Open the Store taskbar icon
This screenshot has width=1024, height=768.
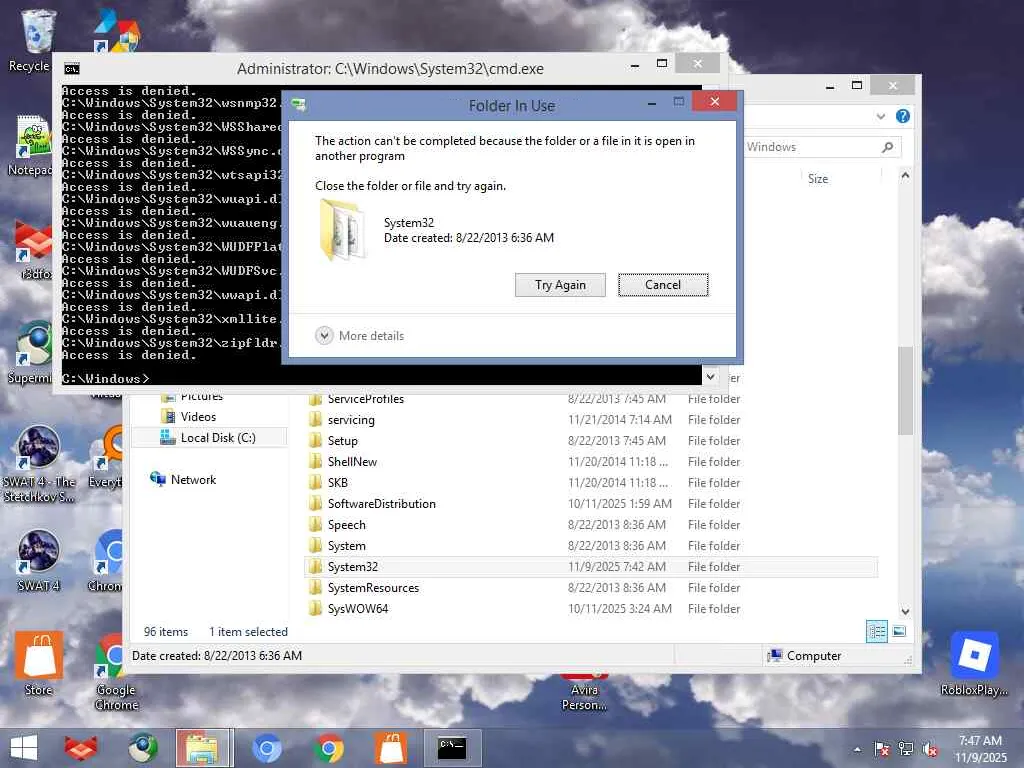tap(391, 748)
